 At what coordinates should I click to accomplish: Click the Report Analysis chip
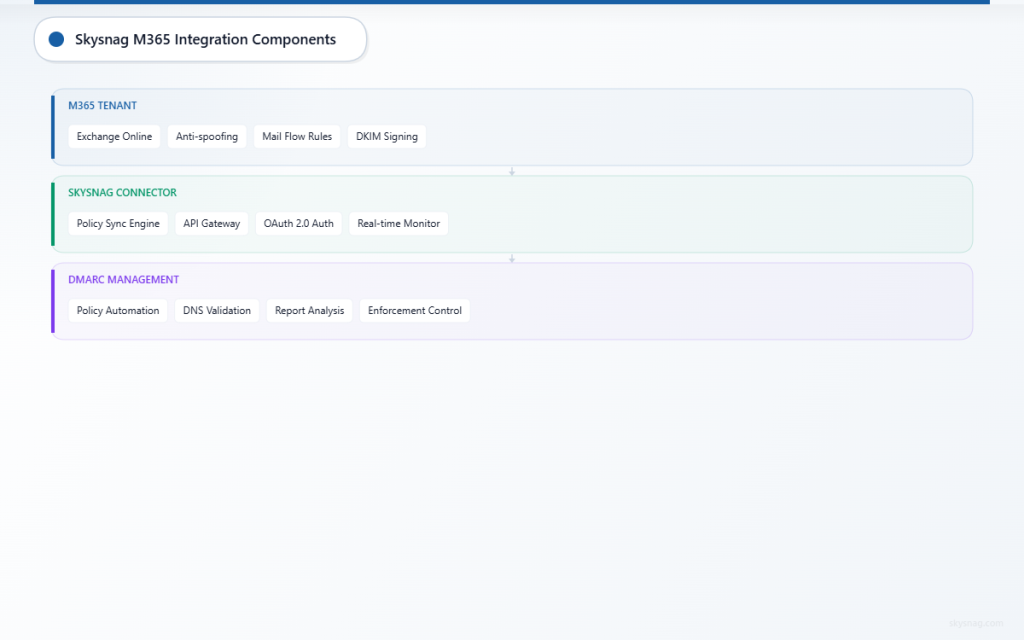tap(310, 310)
